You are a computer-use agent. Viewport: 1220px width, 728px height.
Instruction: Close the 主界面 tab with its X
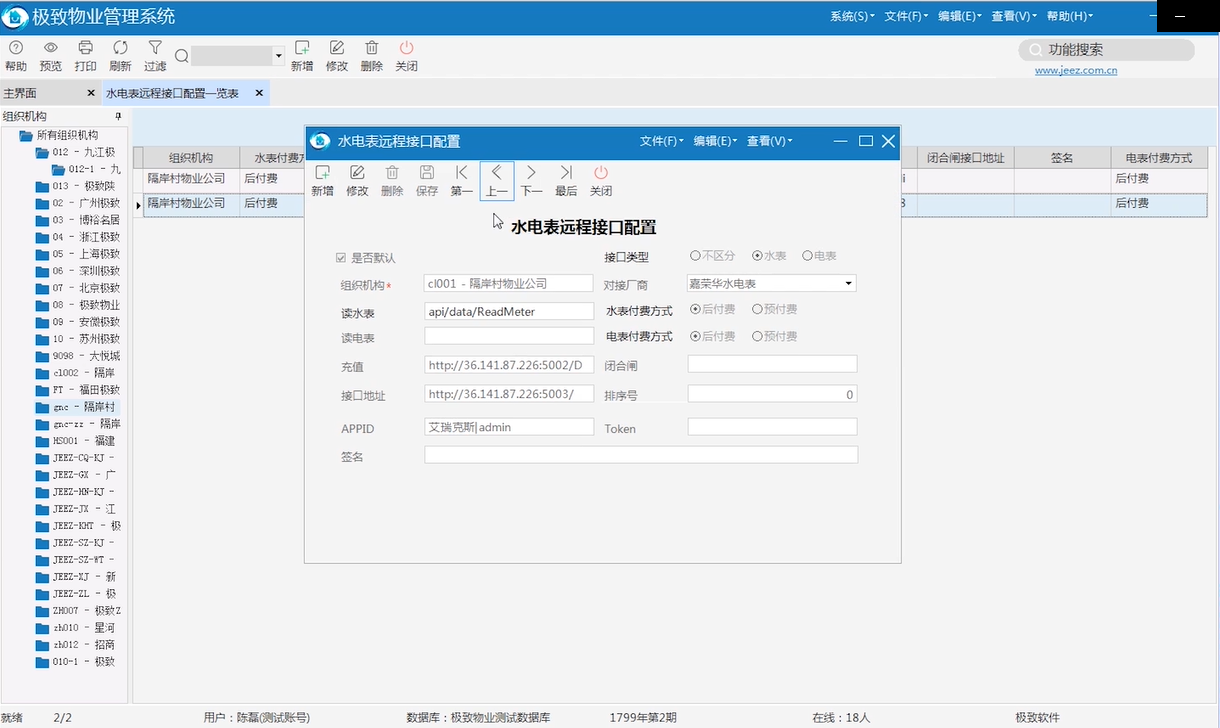90,93
